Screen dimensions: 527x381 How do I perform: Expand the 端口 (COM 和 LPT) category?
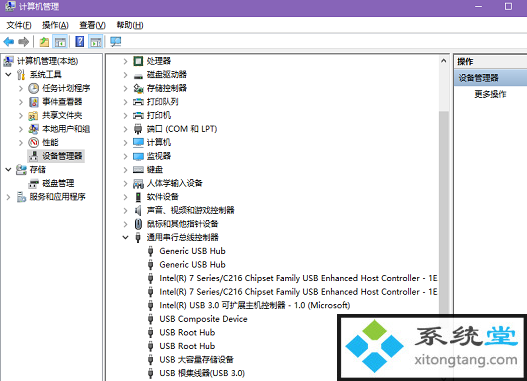point(125,129)
